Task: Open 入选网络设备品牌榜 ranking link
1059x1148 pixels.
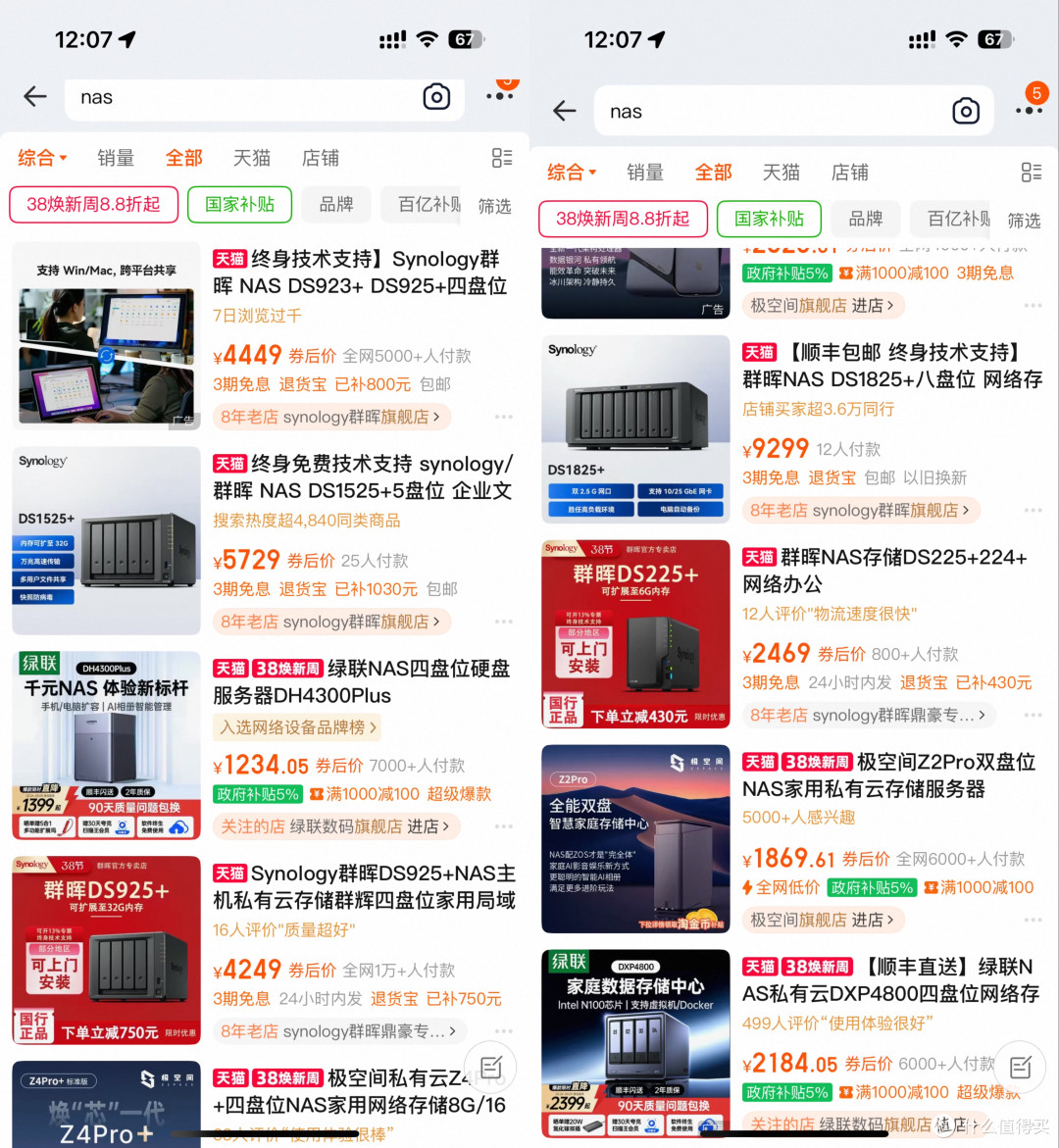Action: 297,727
